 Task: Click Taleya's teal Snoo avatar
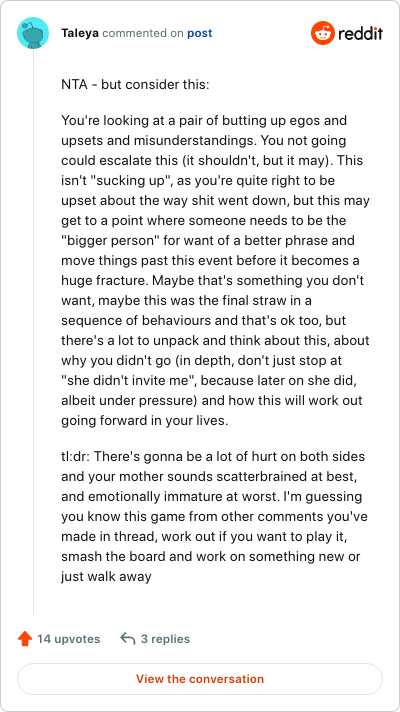pyautogui.click(x=33, y=33)
